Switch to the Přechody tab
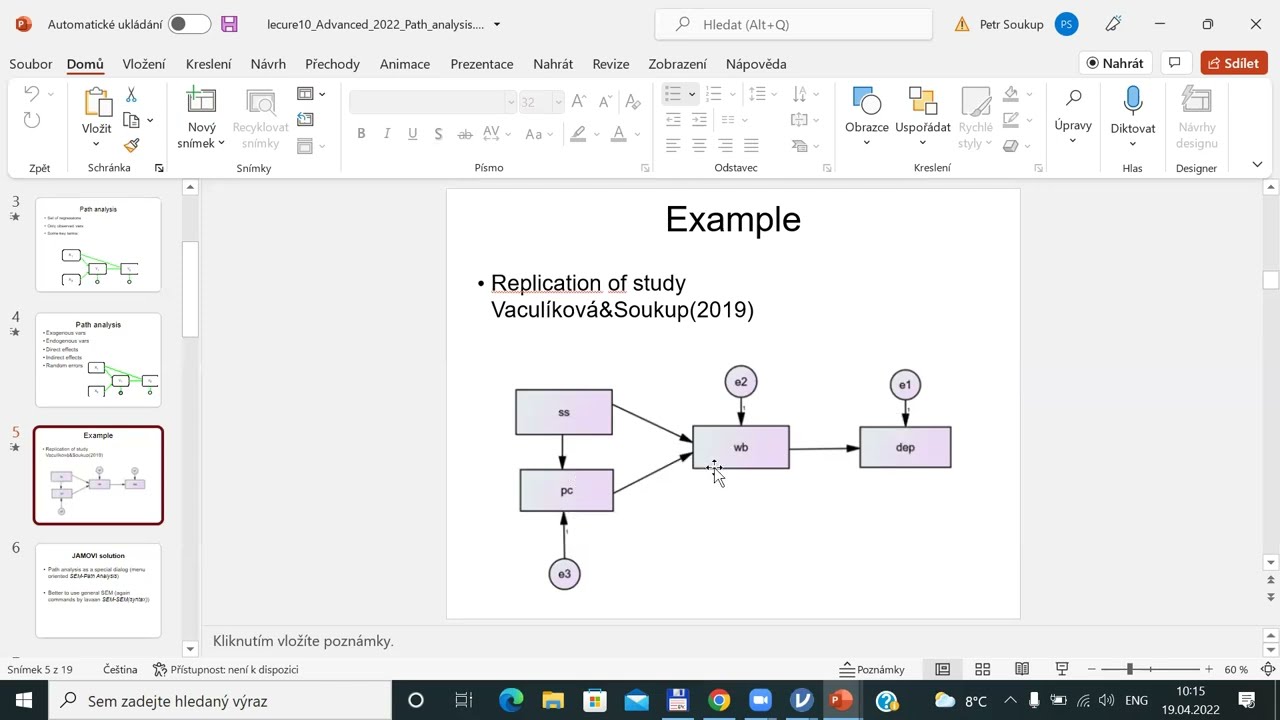 click(332, 64)
